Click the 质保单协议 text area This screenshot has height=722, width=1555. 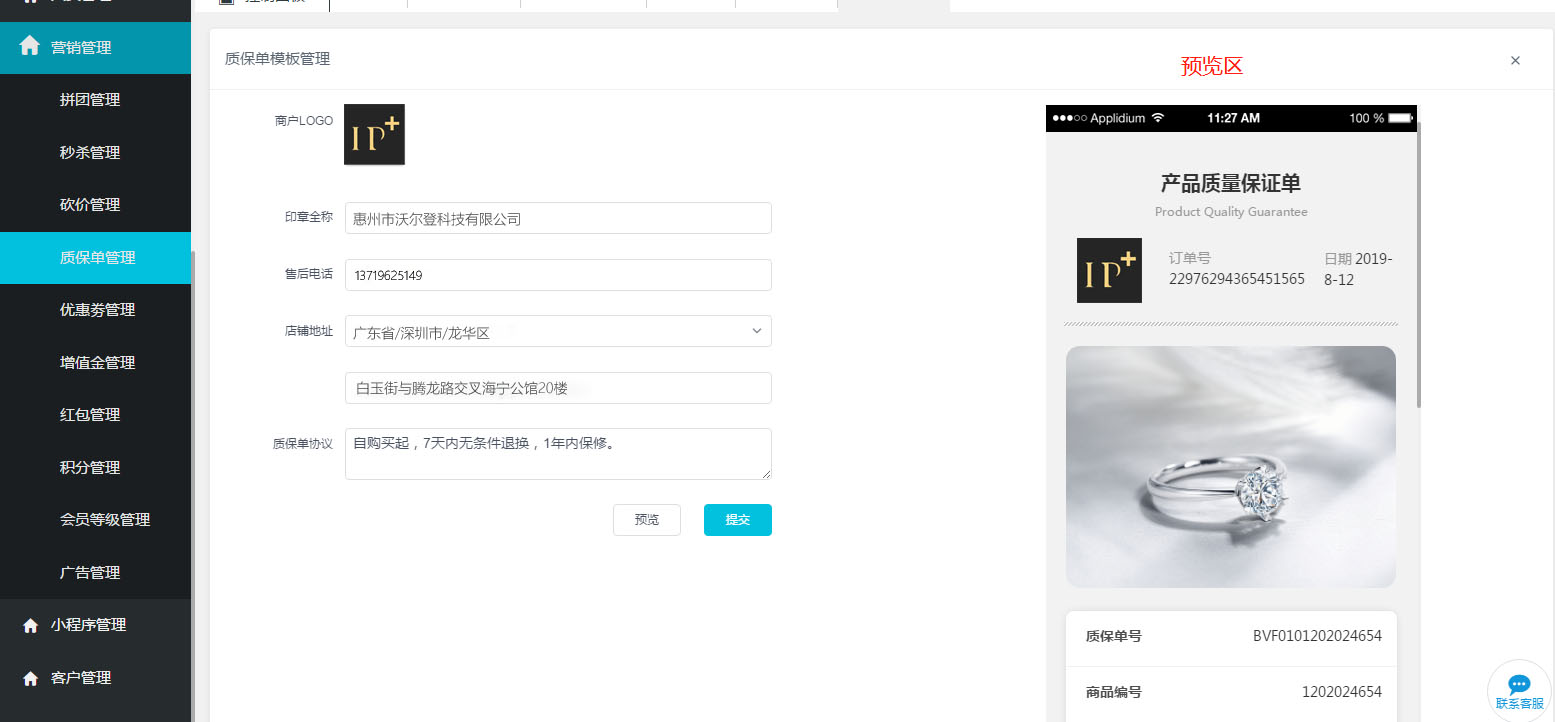tap(557, 453)
